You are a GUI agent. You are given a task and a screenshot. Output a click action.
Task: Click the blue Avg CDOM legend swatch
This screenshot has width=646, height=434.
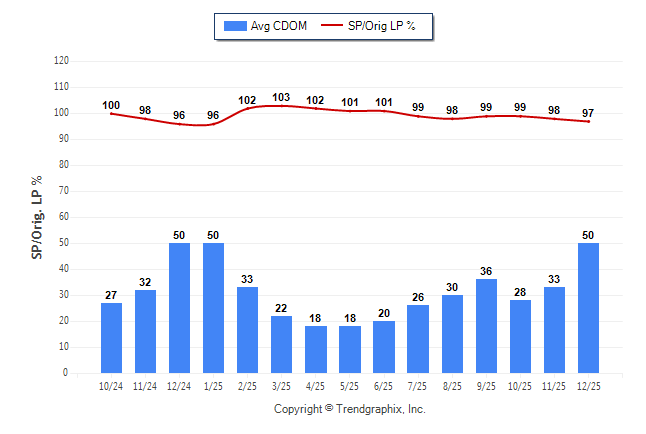[236, 26]
